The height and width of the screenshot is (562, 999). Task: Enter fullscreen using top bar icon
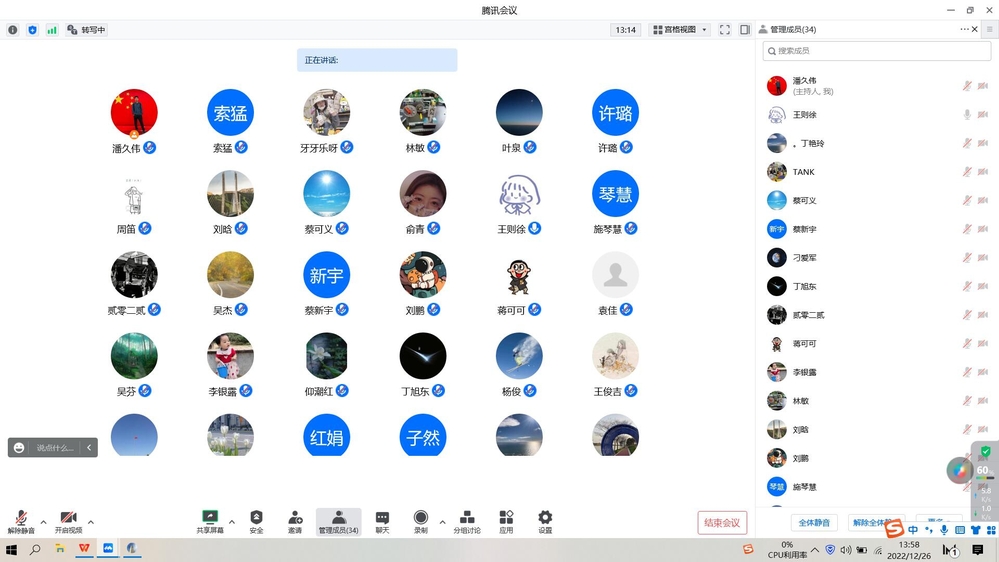click(725, 30)
